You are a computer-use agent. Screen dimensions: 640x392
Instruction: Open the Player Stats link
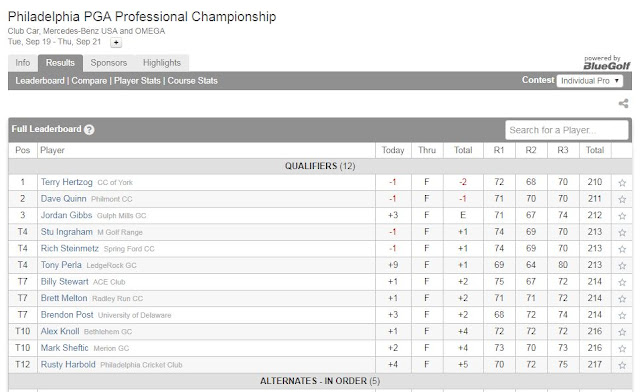(137, 81)
